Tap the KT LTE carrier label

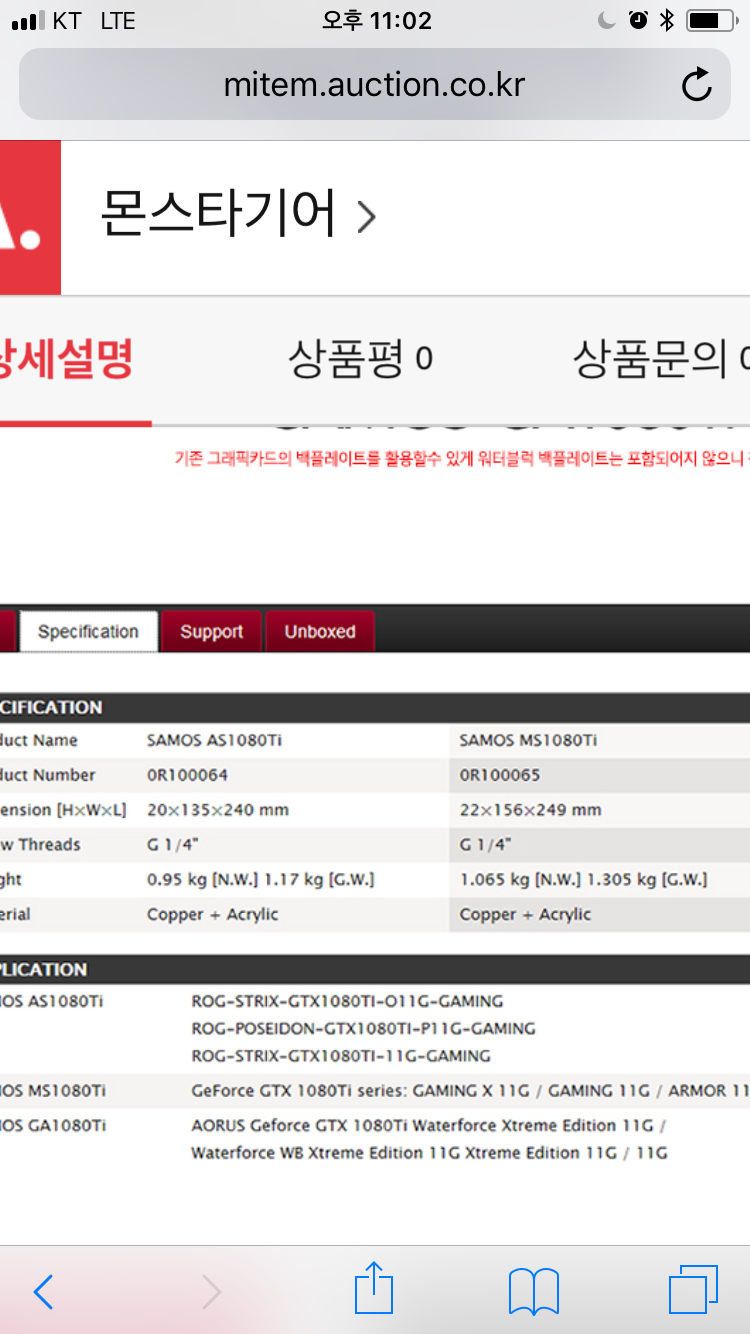coord(94,22)
